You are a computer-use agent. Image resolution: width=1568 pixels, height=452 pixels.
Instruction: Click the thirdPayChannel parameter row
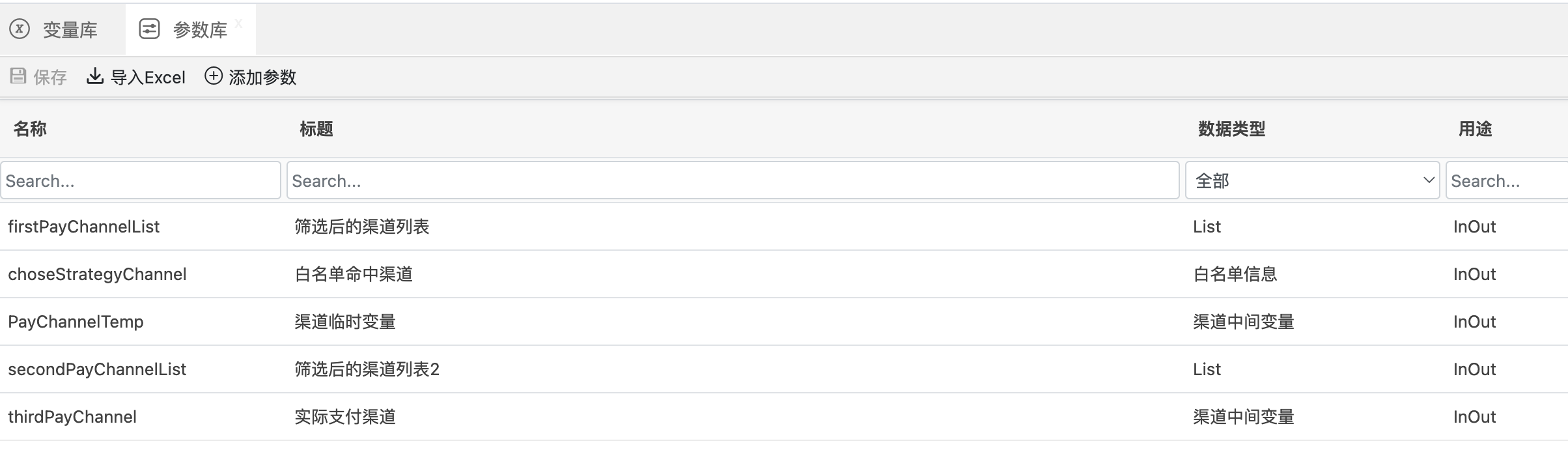(x=72, y=417)
